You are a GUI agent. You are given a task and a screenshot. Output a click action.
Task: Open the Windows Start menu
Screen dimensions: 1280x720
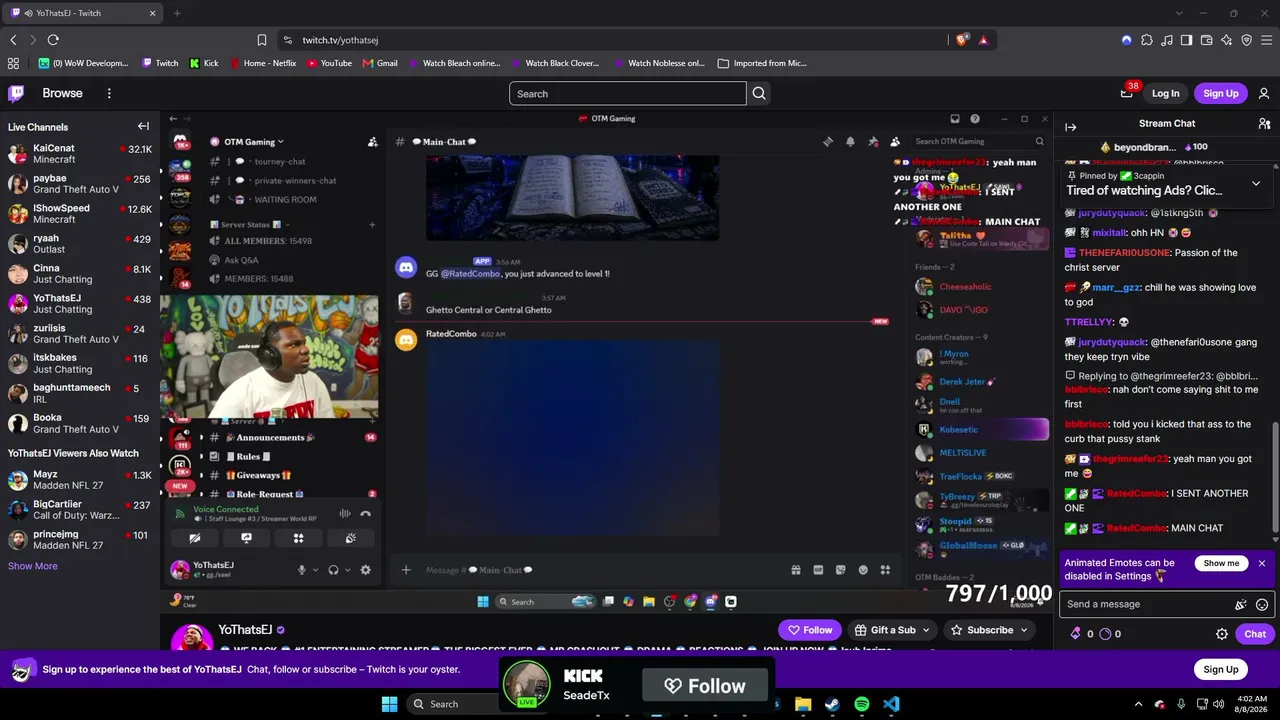(x=389, y=704)
